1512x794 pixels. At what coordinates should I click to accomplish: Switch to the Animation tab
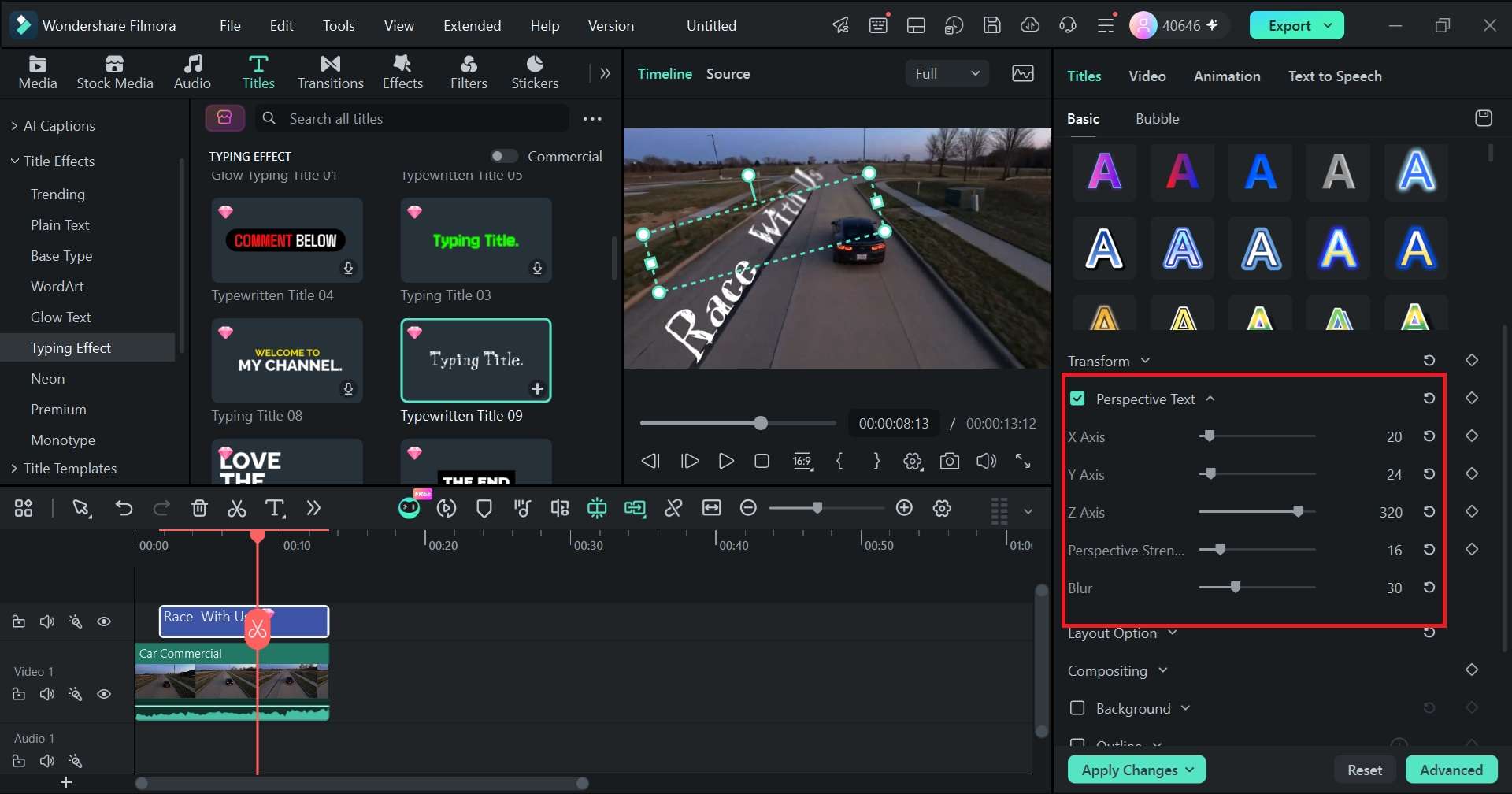(x=1227, y=76)
